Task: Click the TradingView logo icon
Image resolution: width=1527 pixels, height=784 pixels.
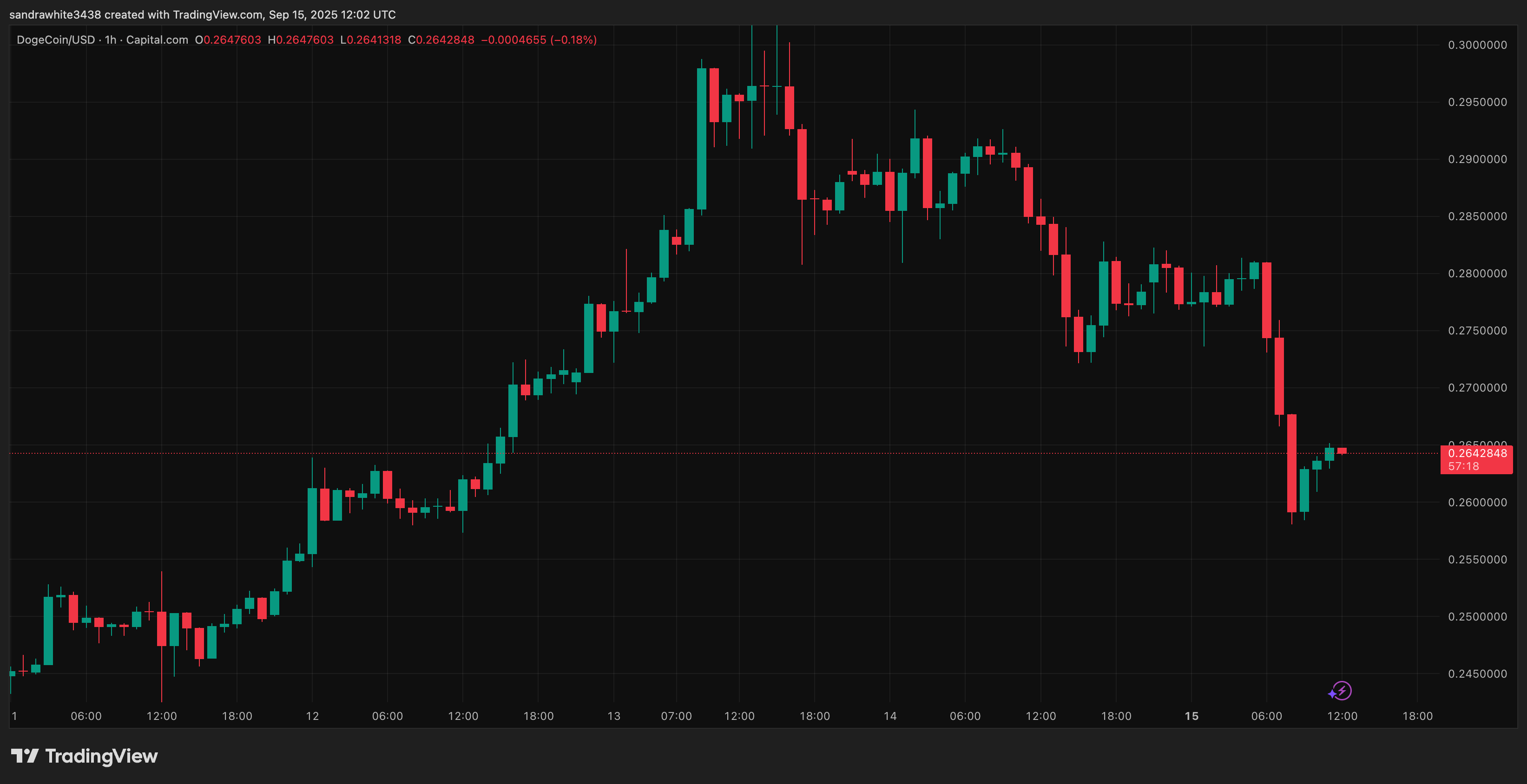Action: (24, 756)
